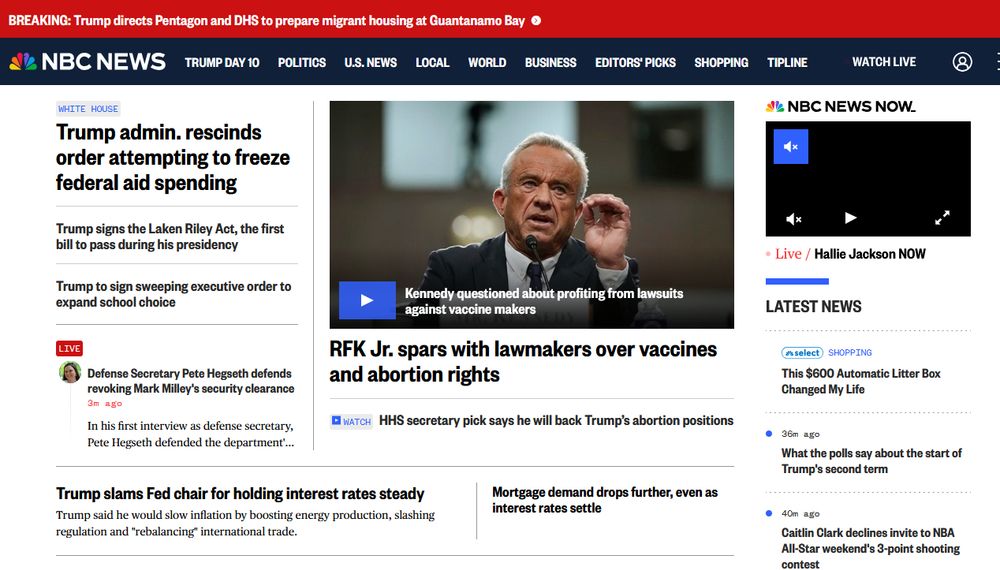1000x570 pixels.
Task: Click the White House category tag
Action: (x=88, y=109)
